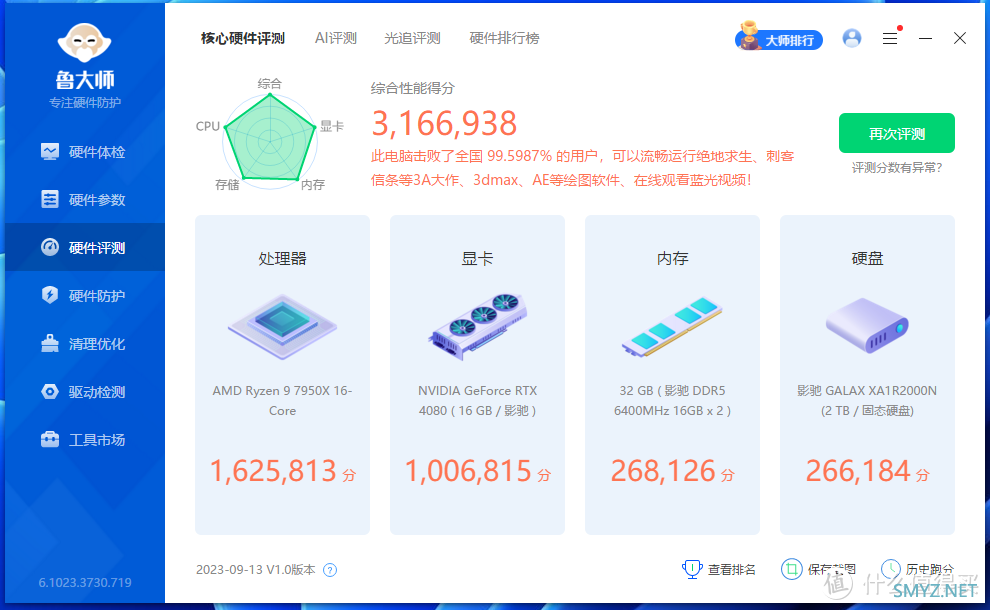Switch to the AI评测 tab

point(336,39)
